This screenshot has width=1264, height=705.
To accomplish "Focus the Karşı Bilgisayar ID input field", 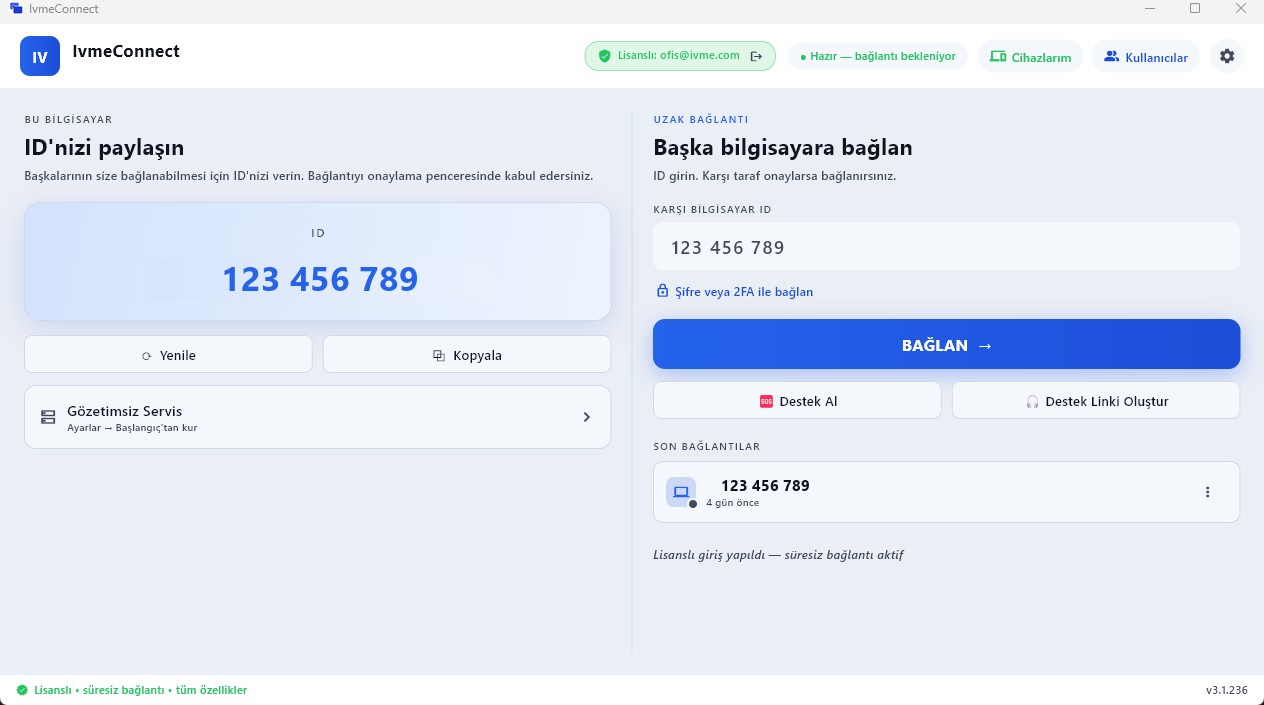I will (x=946, y=246).
